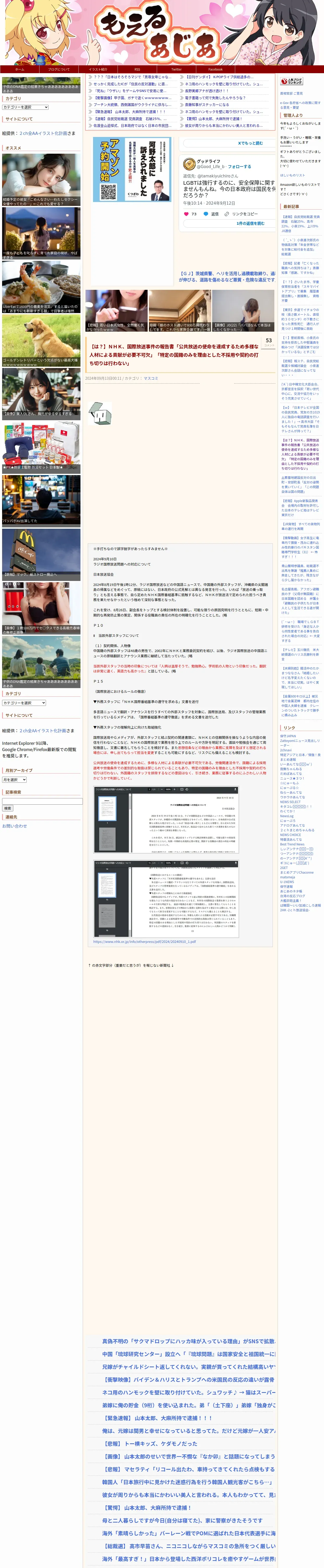Image resolution: width=324 pixels, height=1568 pixels.
Task: Click the 53 comment count badge
Action: tap(269, 342)
